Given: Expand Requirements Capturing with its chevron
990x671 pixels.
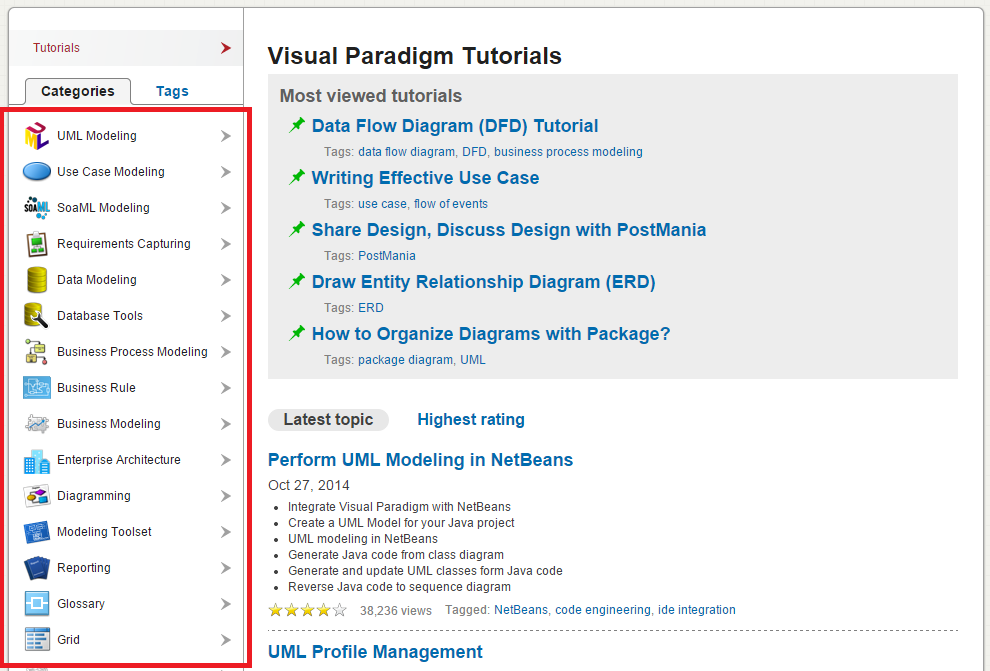Looking at the screenshot, I should tap(225, 244).
